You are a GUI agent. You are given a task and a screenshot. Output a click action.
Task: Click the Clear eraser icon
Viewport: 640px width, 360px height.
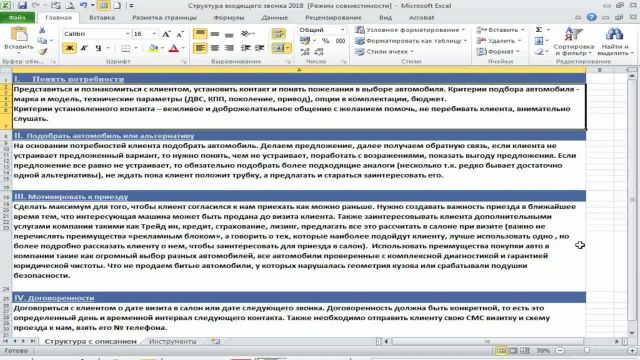pos(539,52)
